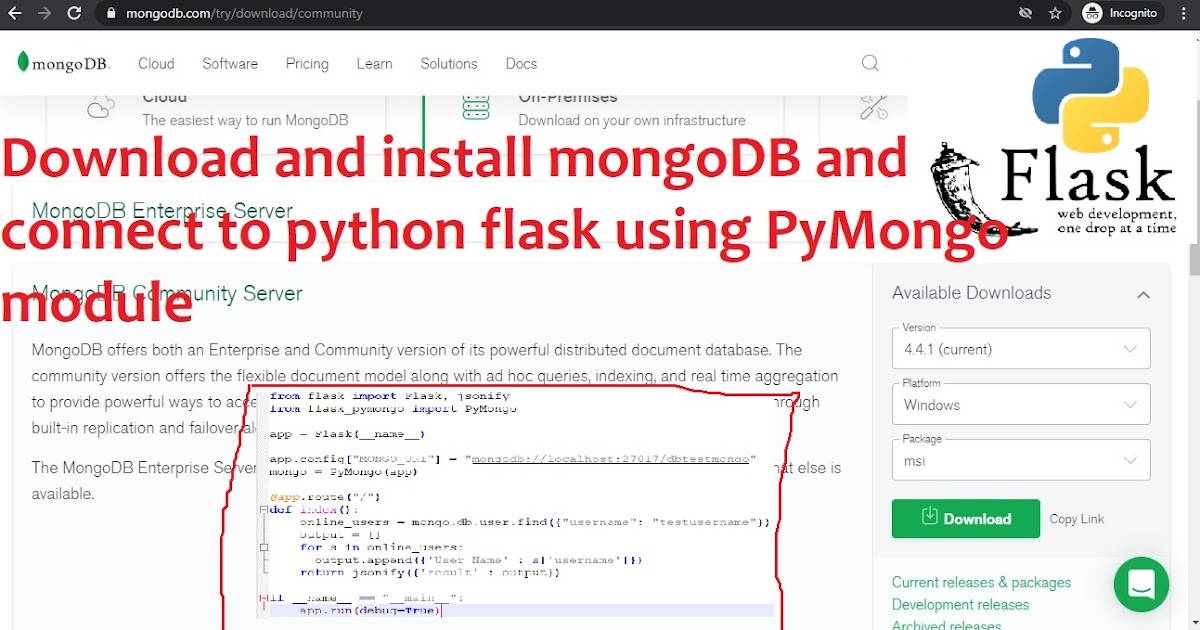Collapse the Available Downloads panel

click(x=1143, y=294)
